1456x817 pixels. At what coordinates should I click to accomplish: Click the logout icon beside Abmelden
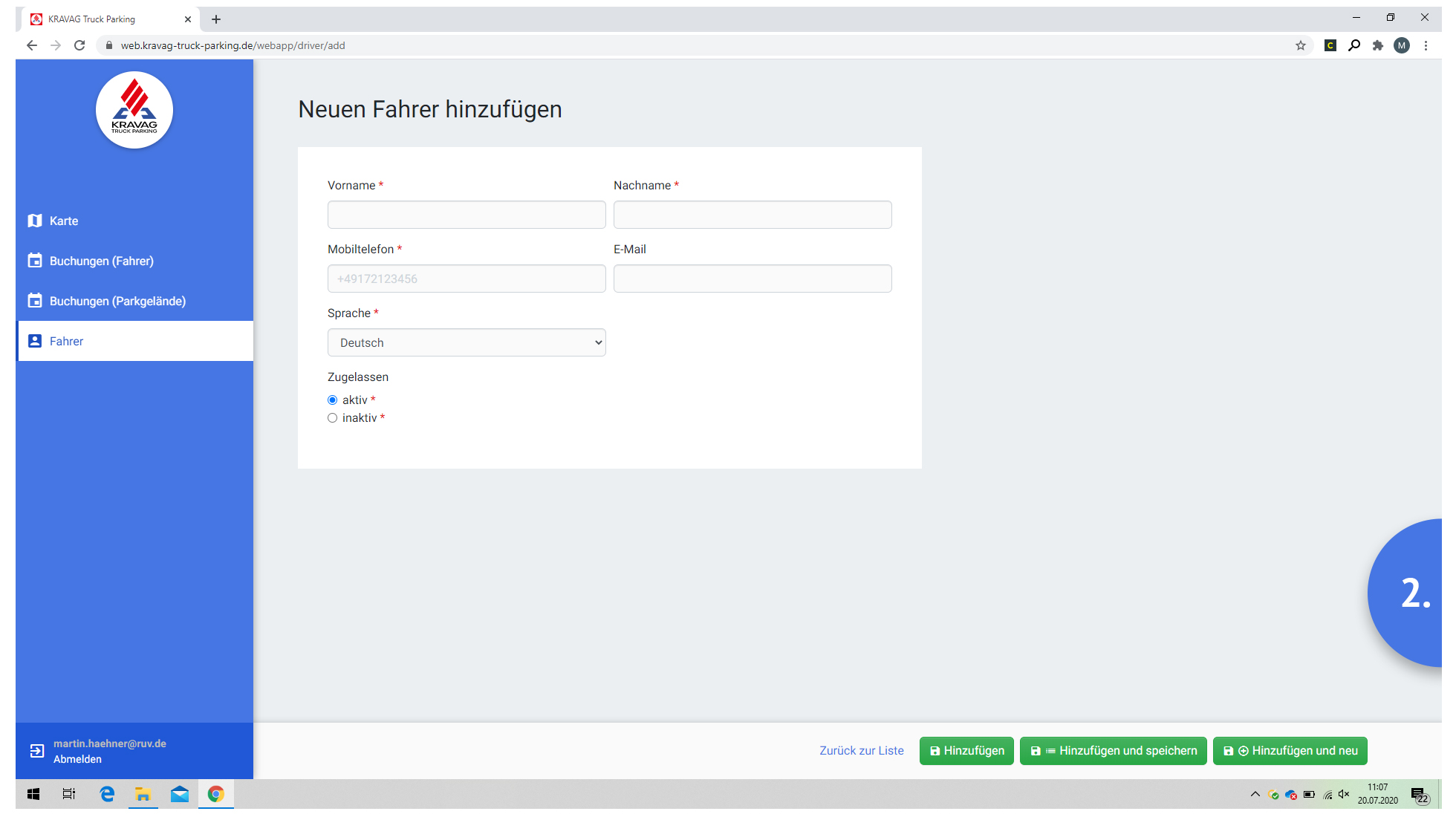tap(36, 751)
